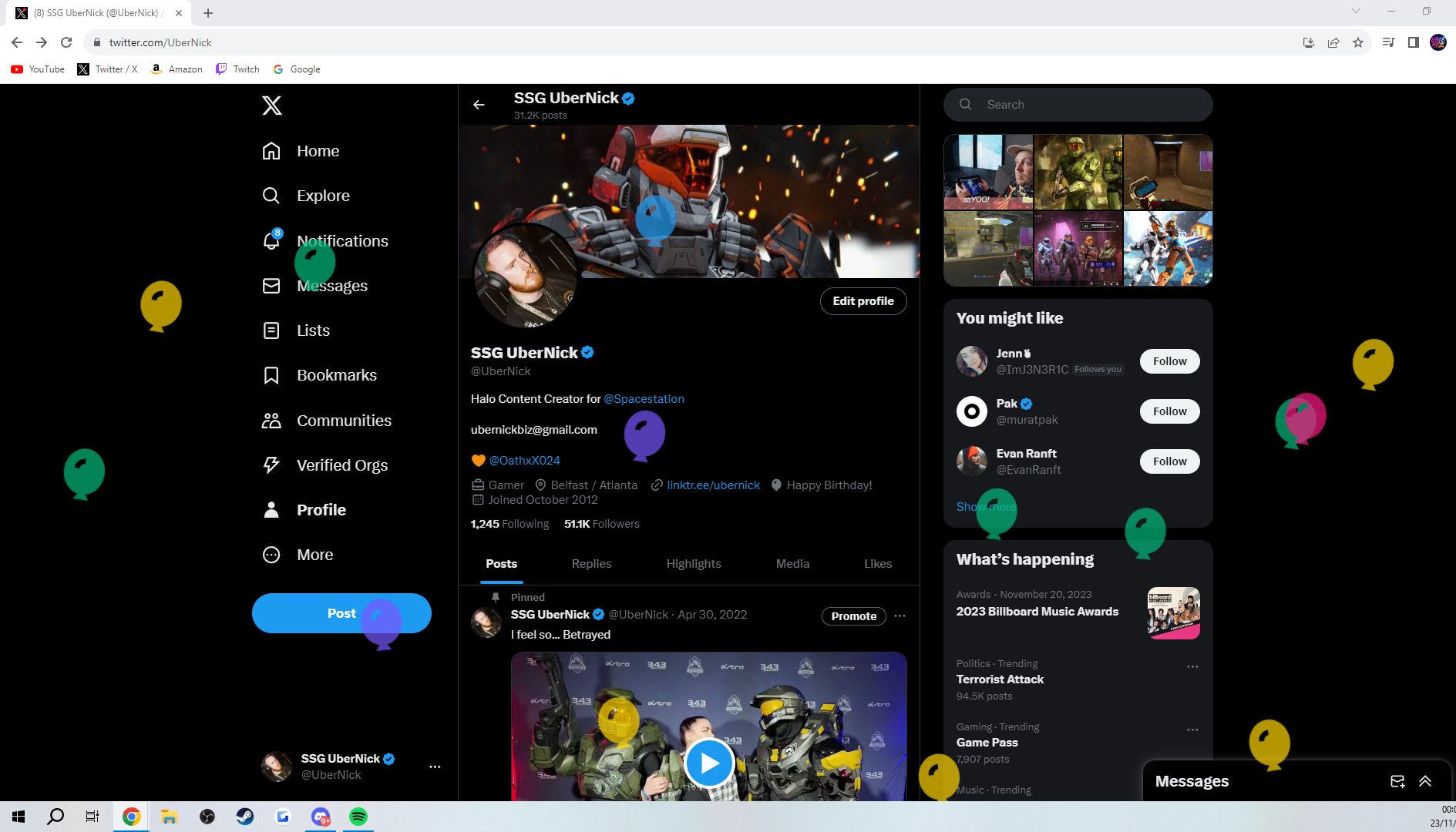Open the @Spacestation mention link

point(644,399)
